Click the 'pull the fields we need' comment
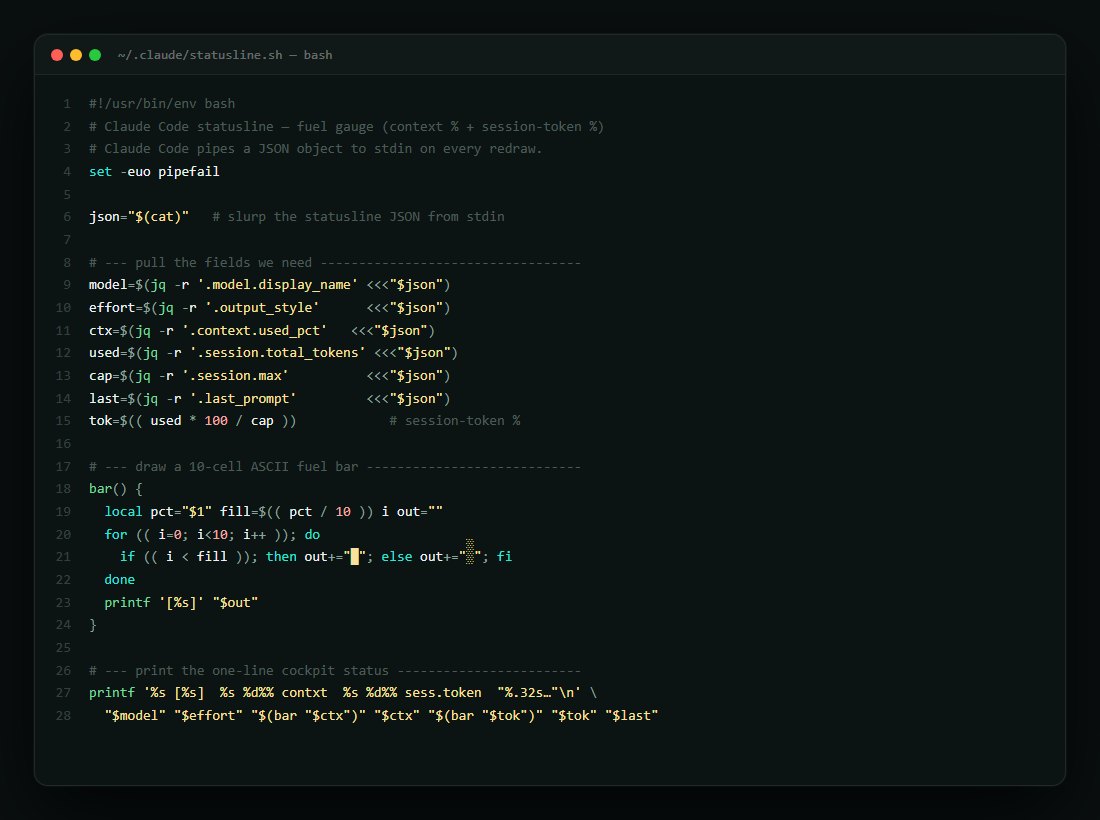 [335, 262]
